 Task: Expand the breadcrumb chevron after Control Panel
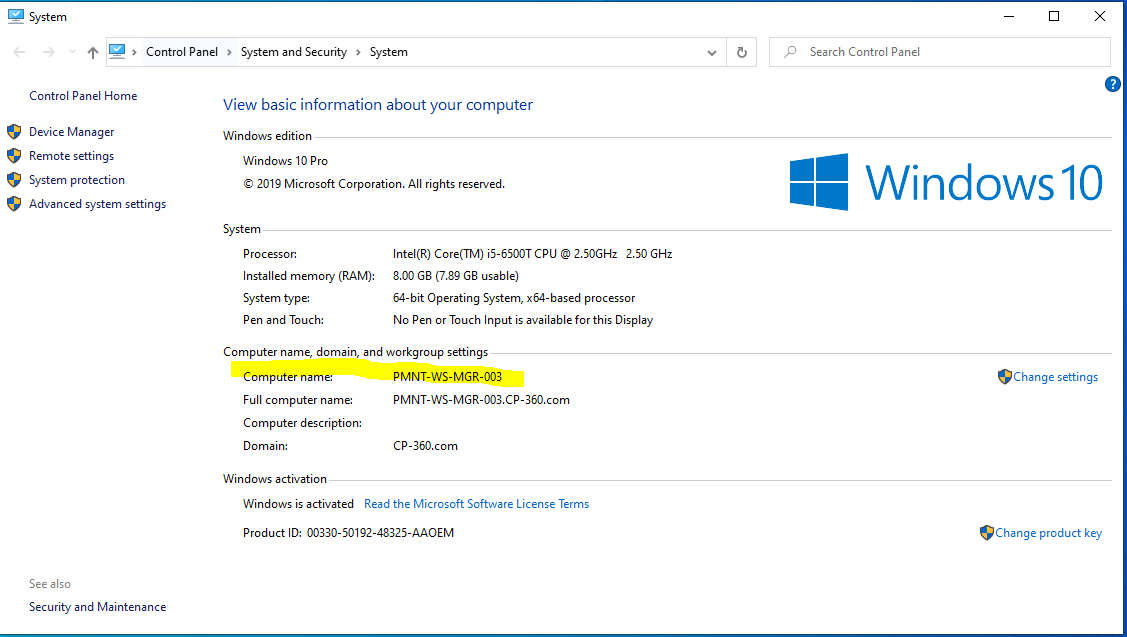227,51
